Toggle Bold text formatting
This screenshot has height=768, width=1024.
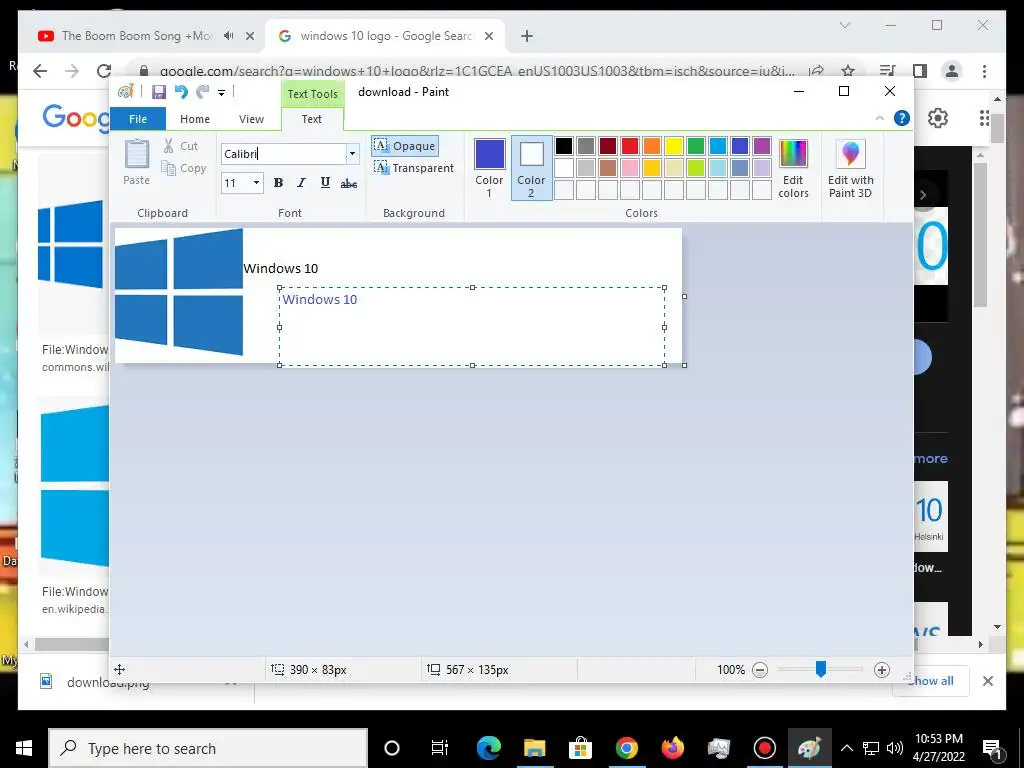pos(278,183)
